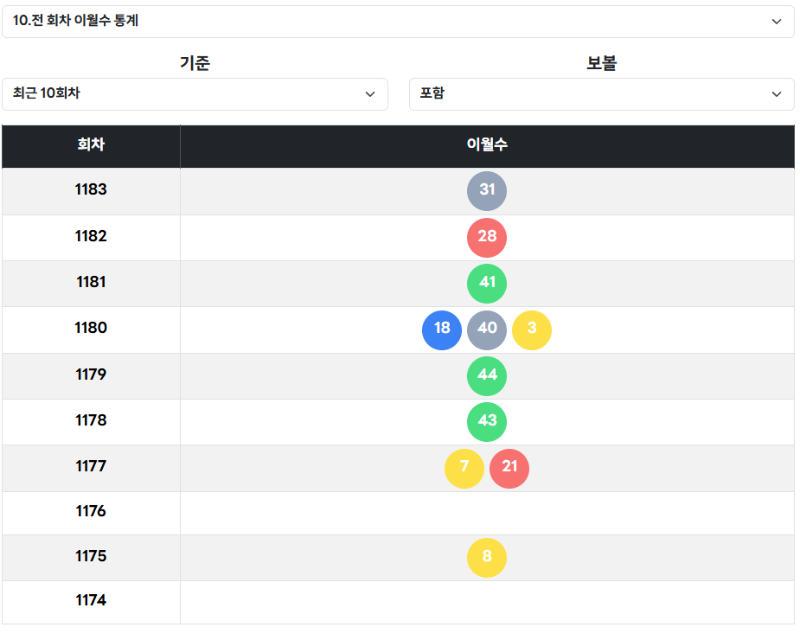Select the round number 1183
800x632 pixels.
pyautogui.click(x=91, y=191)
